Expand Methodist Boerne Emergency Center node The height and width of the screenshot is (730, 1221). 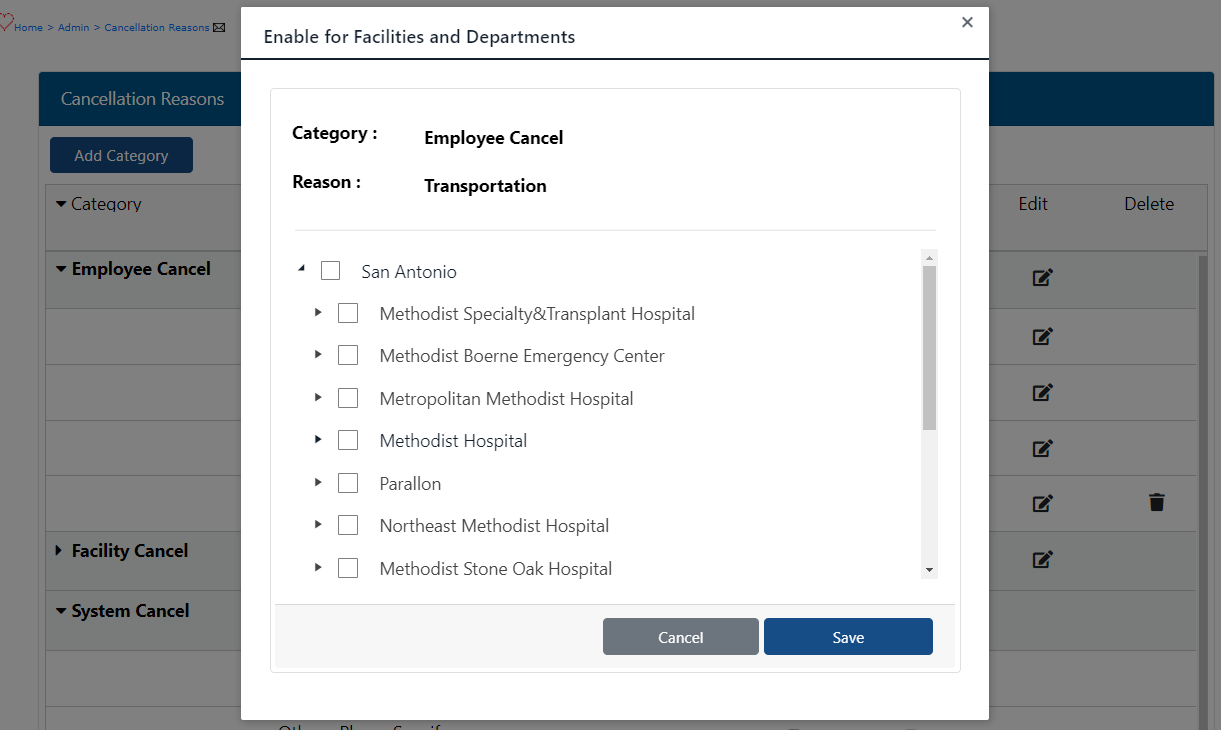[x=318, y=355]
